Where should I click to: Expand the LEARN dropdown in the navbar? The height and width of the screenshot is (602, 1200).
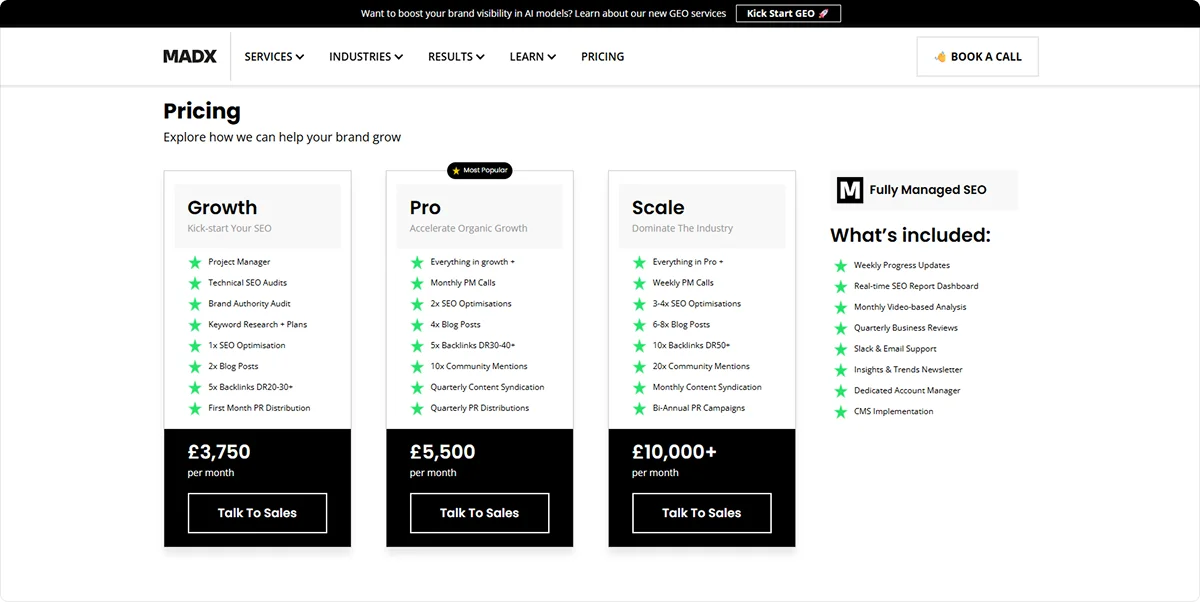[532, 56]
